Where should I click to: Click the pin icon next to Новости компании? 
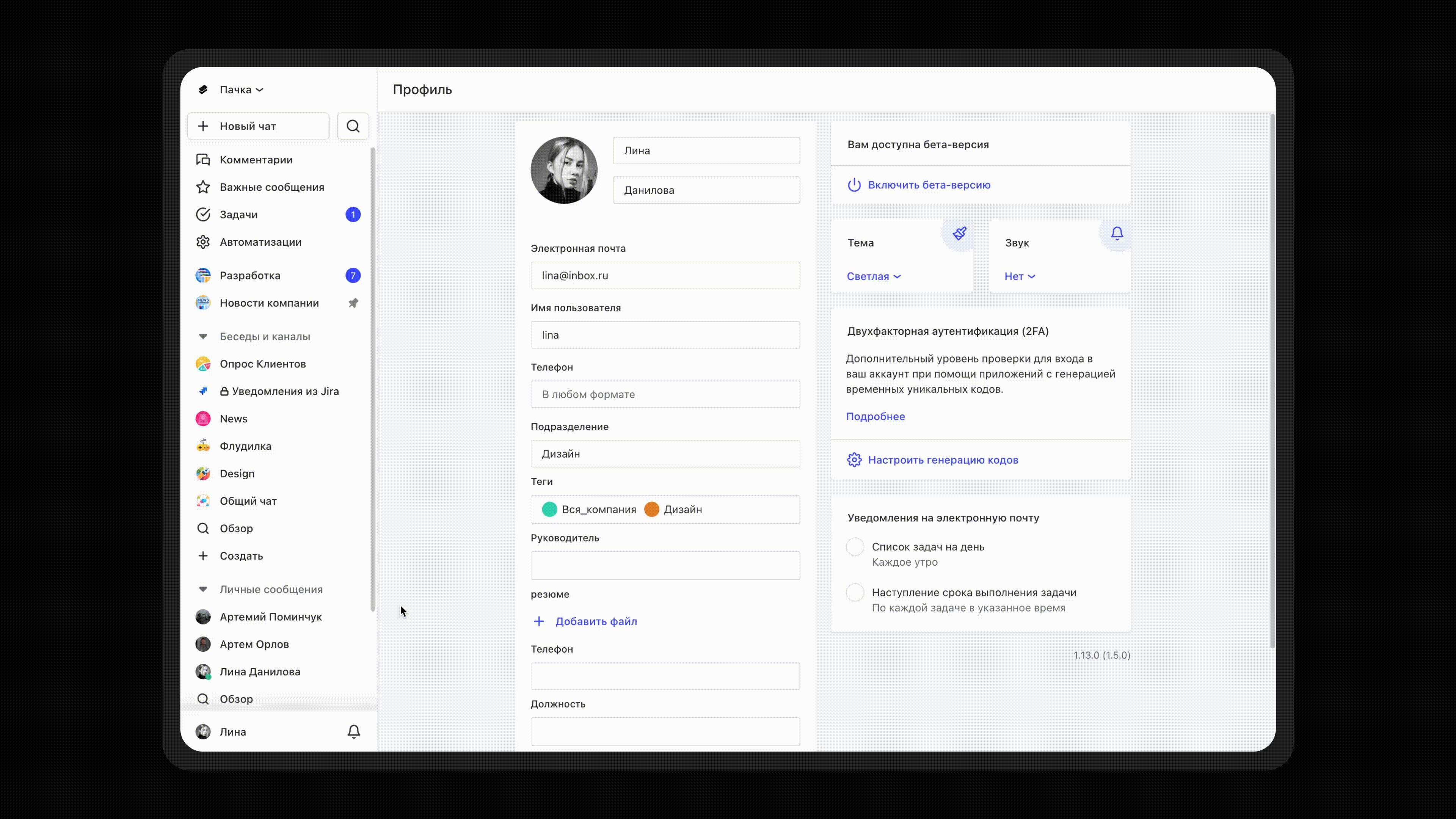coord(353,303)
